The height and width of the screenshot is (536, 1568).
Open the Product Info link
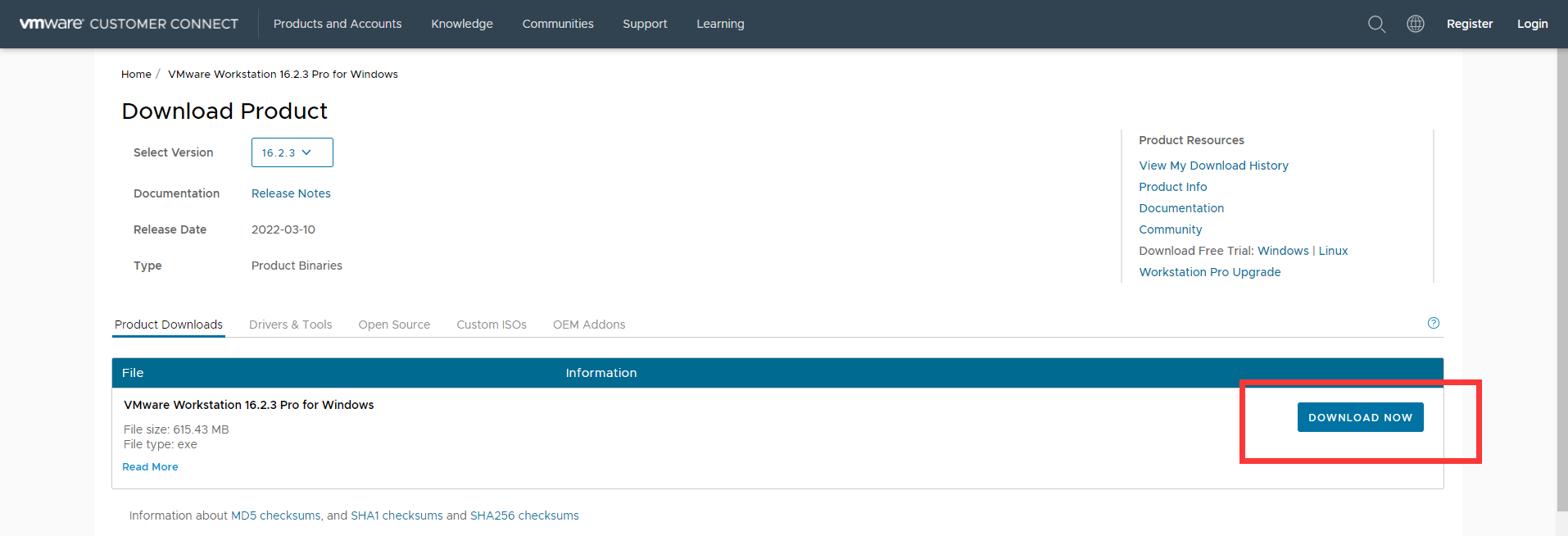tap(1172, 187)
